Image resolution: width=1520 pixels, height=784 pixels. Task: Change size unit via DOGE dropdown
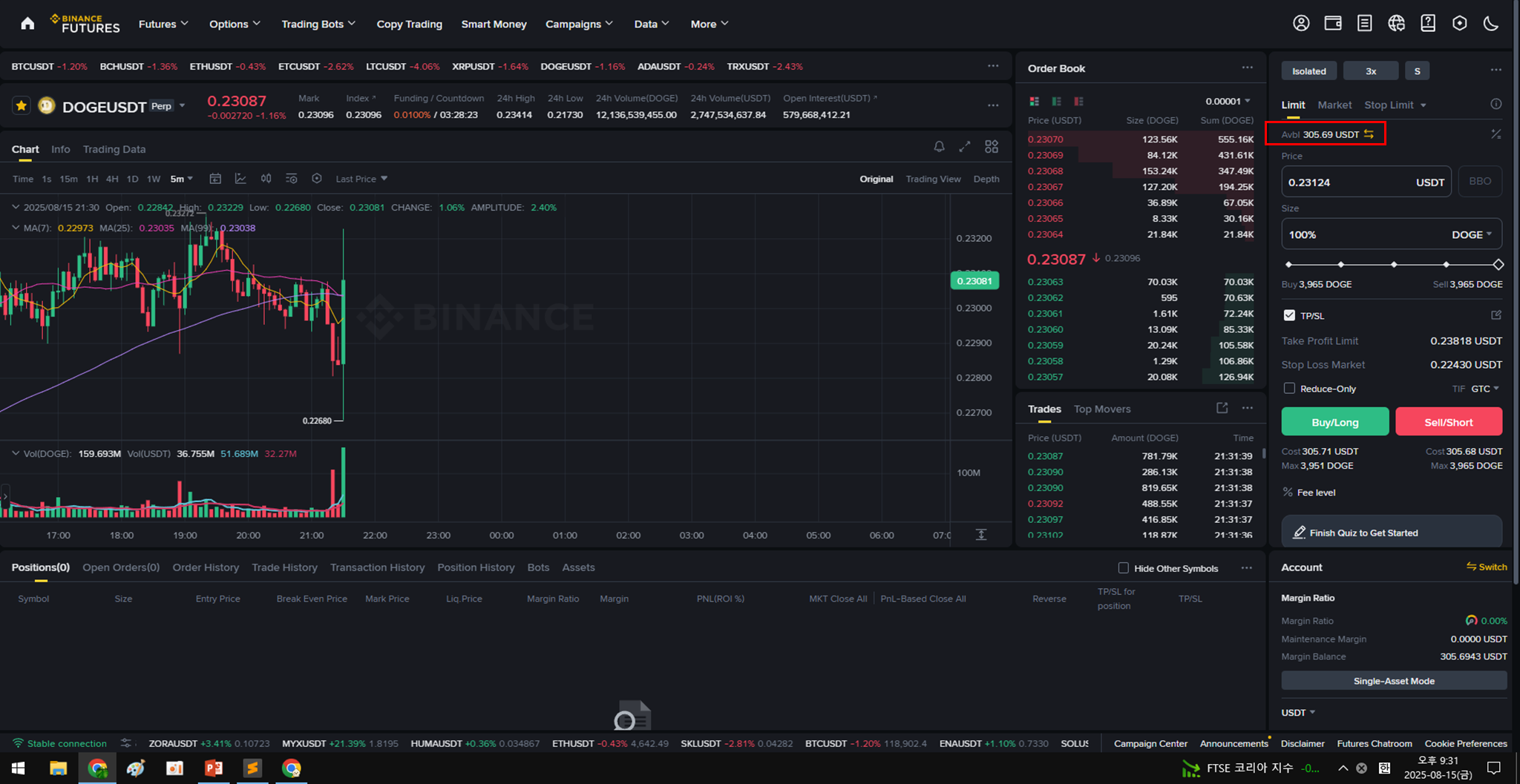tap(1472, 234)
